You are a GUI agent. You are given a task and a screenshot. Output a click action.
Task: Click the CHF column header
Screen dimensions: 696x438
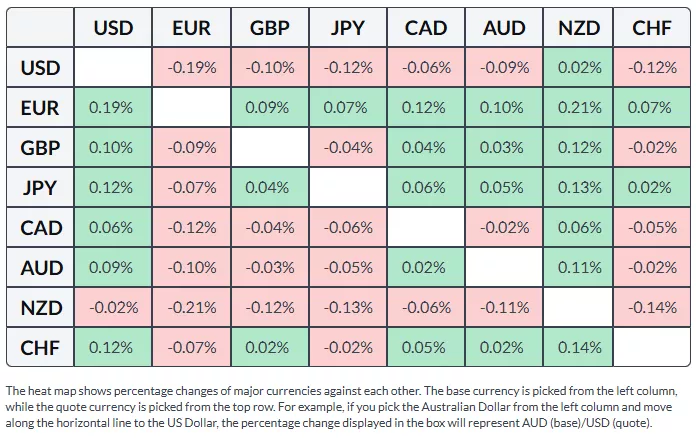[x=652, y=28]
